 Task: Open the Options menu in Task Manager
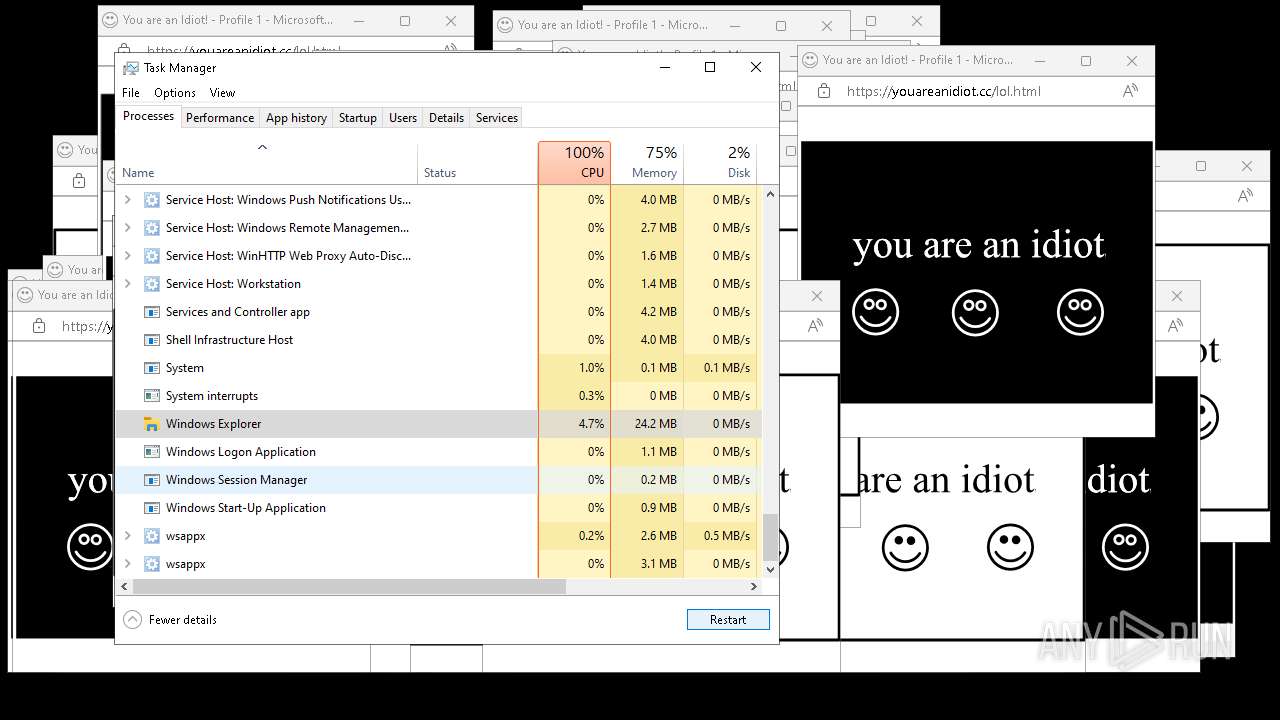(x=175, y=93)
